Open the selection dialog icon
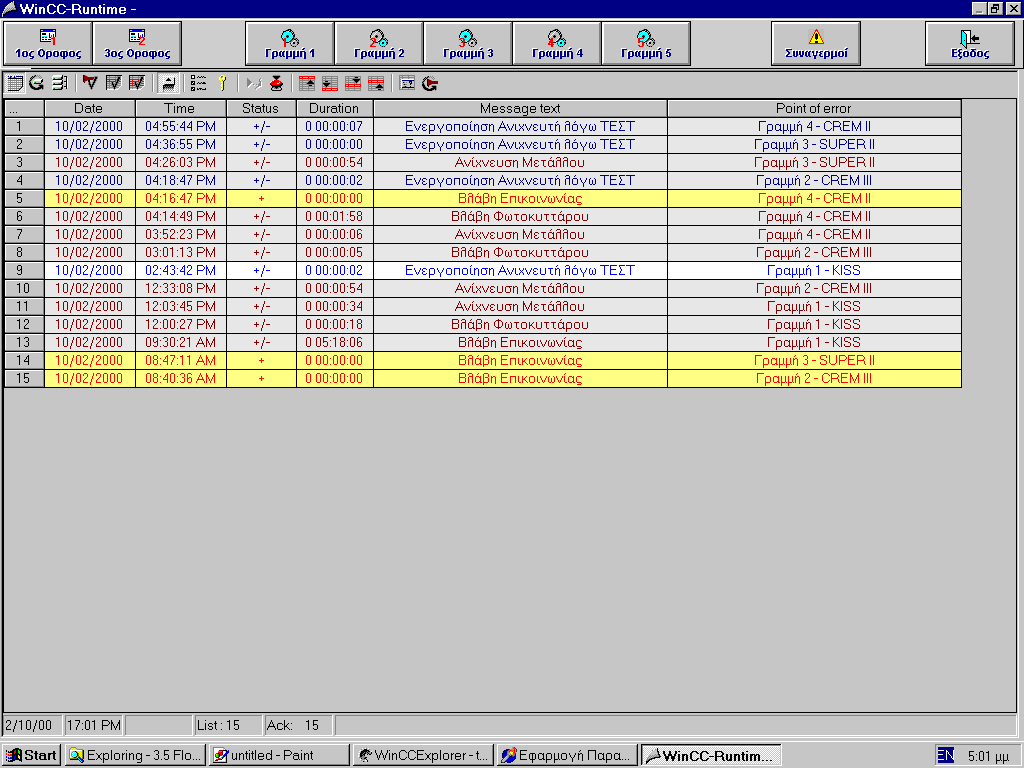Screen dimensions: 1024x768 tap(199, 83)
